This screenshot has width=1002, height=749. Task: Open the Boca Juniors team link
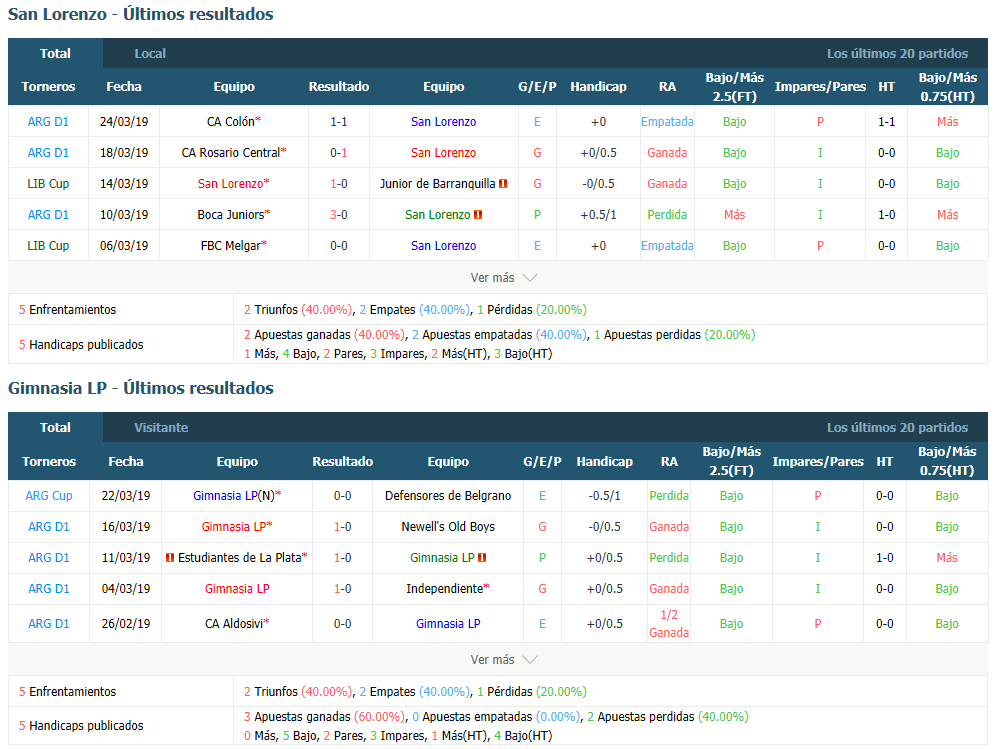coord(231,215)
